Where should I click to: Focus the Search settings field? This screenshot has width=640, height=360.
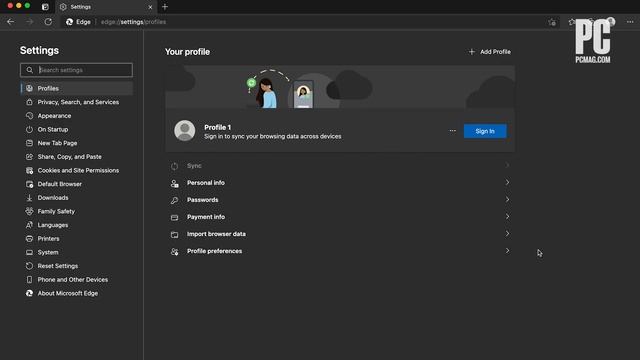[x=76, y=70]
